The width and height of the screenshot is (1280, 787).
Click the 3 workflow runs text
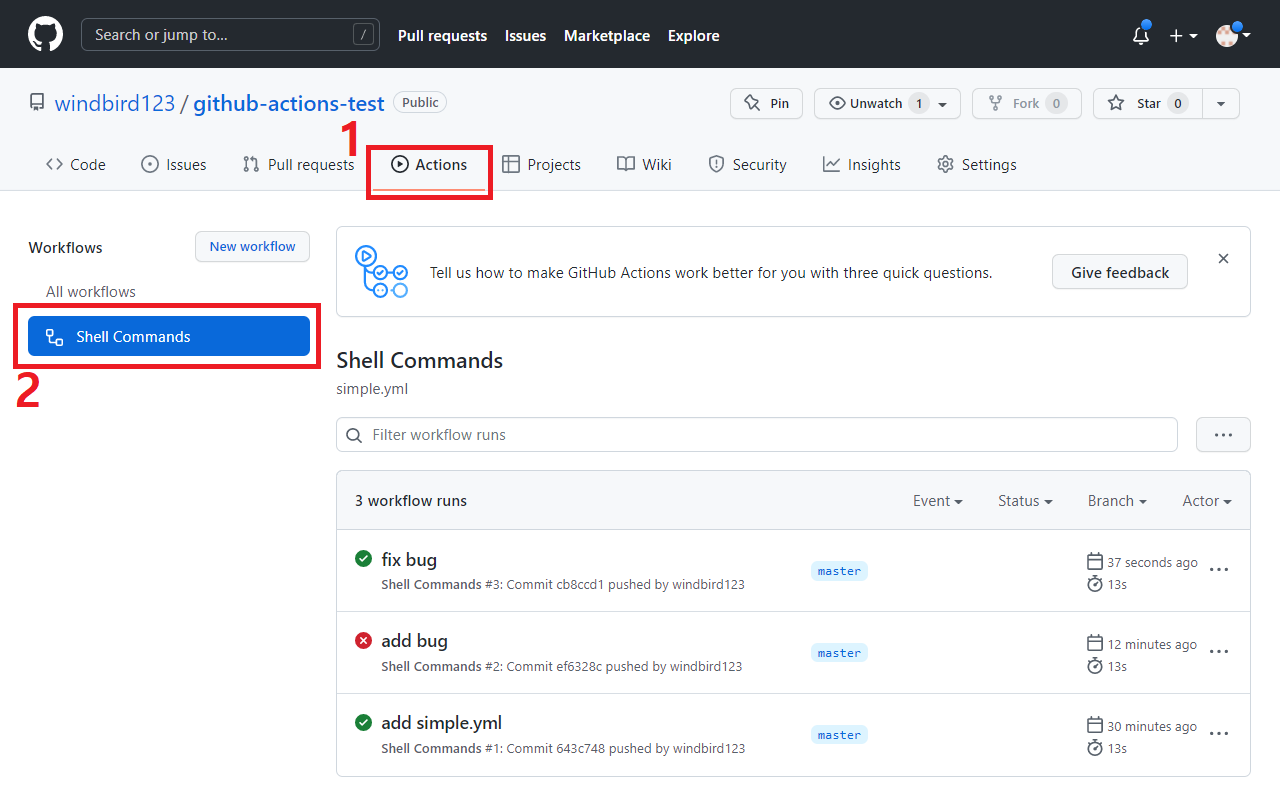click(x=411, y=500)
